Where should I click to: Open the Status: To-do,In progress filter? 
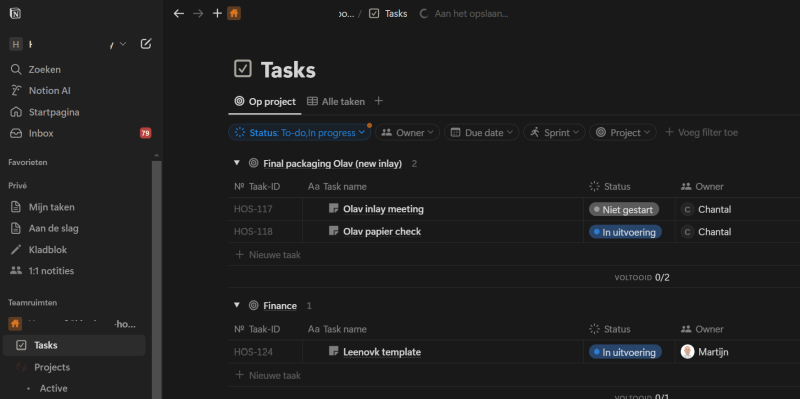pos(299,133)
